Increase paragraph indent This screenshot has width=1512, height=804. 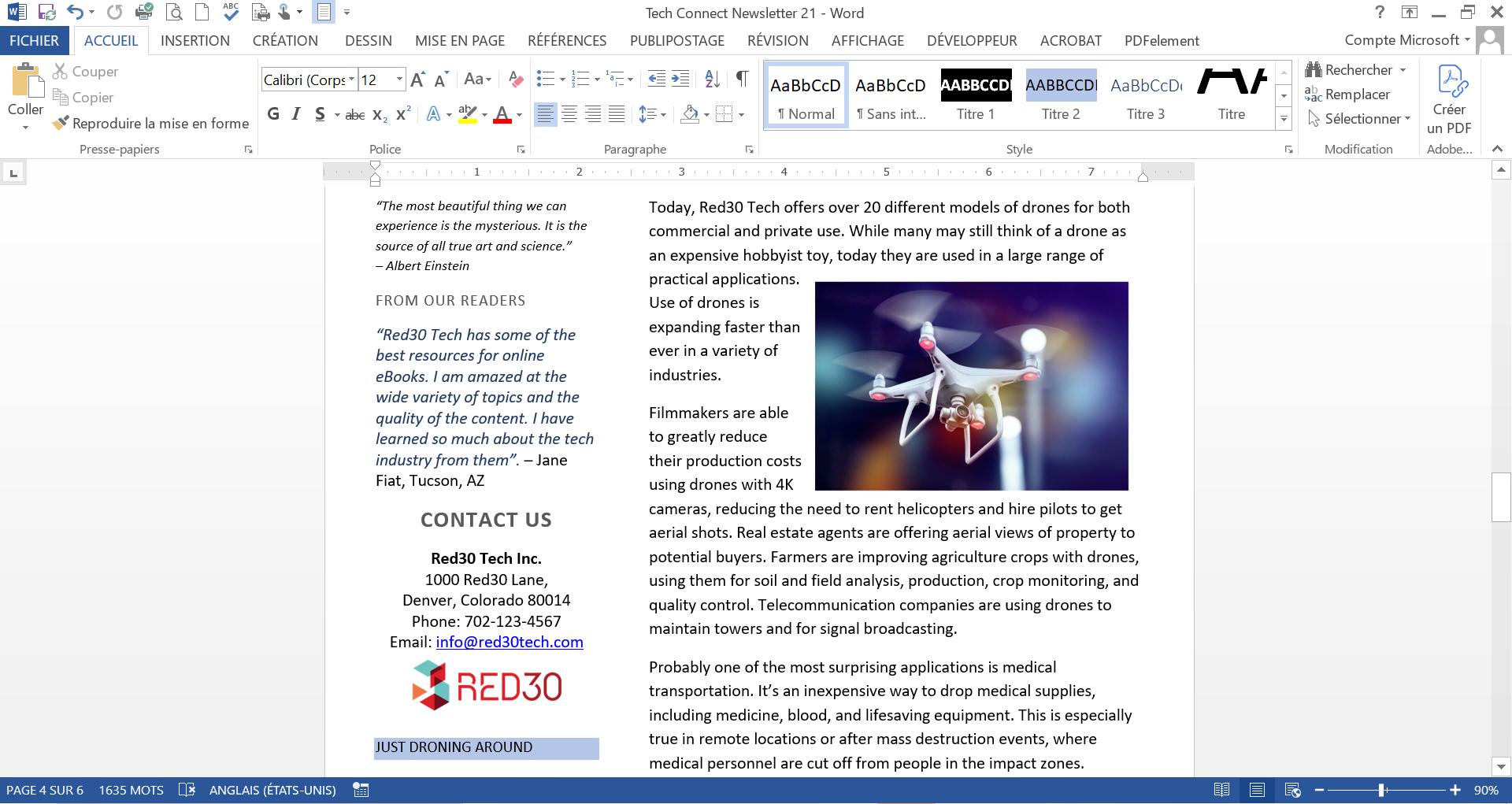tap(680, 79)
